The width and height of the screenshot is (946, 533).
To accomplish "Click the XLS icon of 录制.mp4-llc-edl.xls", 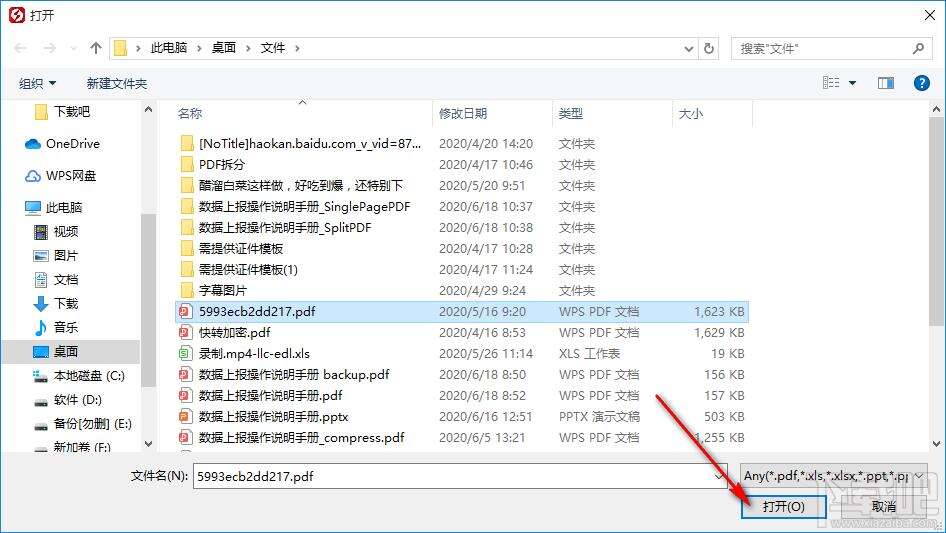I will [185, 354].
